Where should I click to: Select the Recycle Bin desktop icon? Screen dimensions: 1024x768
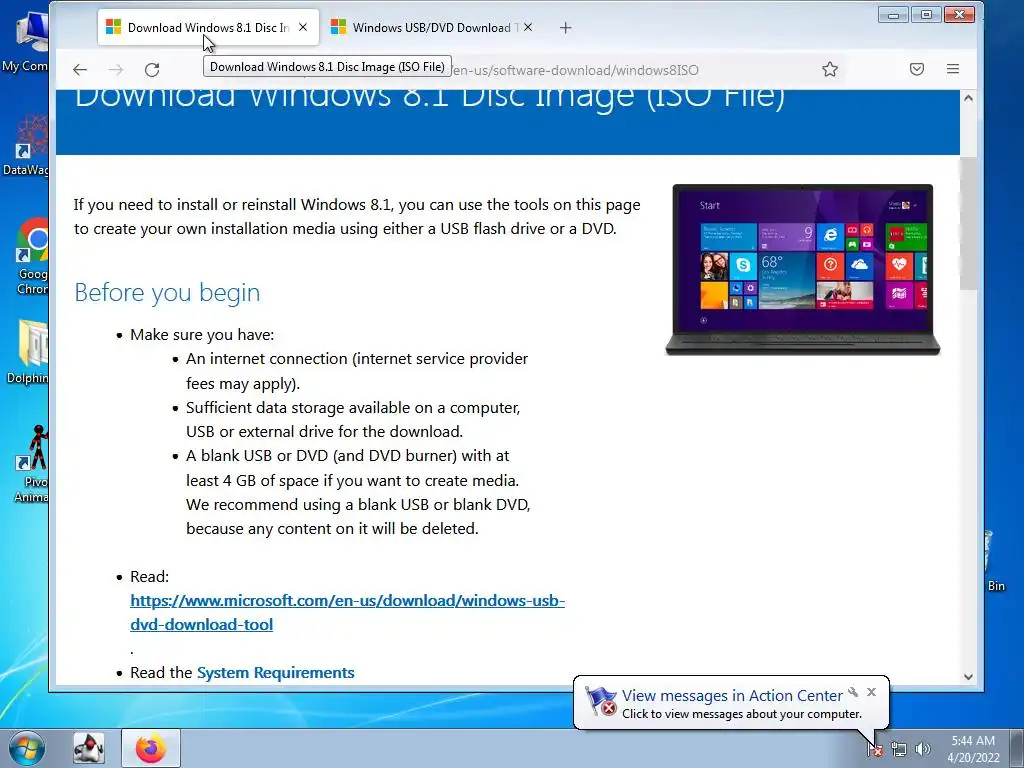pyautogui.click(x=995, y=562)
